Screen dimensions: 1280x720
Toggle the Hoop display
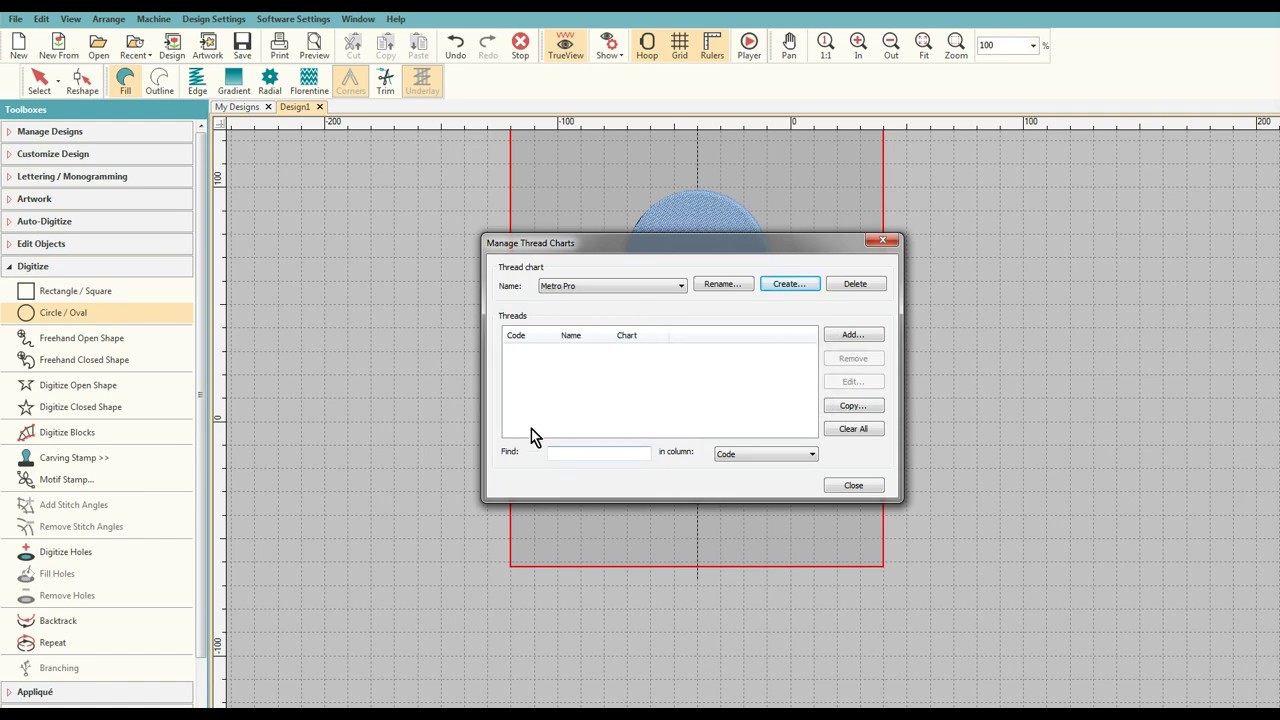pyautogui.click(x=647, y=46)
